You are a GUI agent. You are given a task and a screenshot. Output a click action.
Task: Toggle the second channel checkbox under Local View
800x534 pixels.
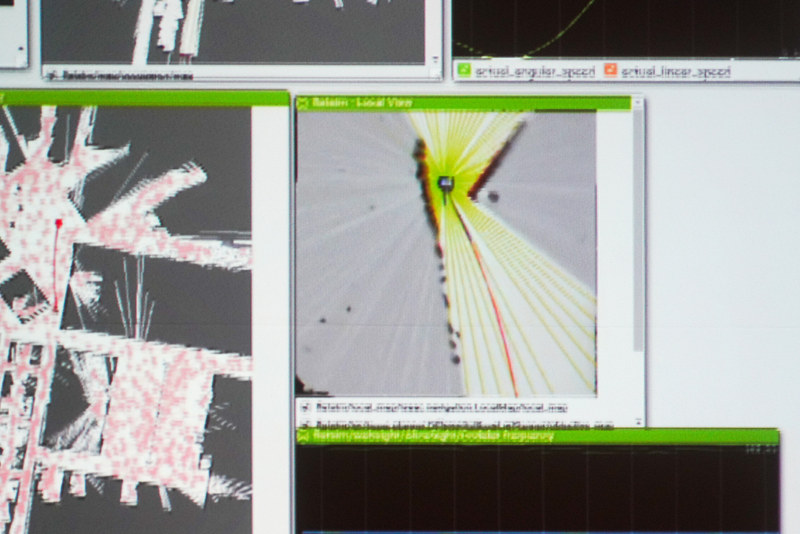[x=305, y=424]
